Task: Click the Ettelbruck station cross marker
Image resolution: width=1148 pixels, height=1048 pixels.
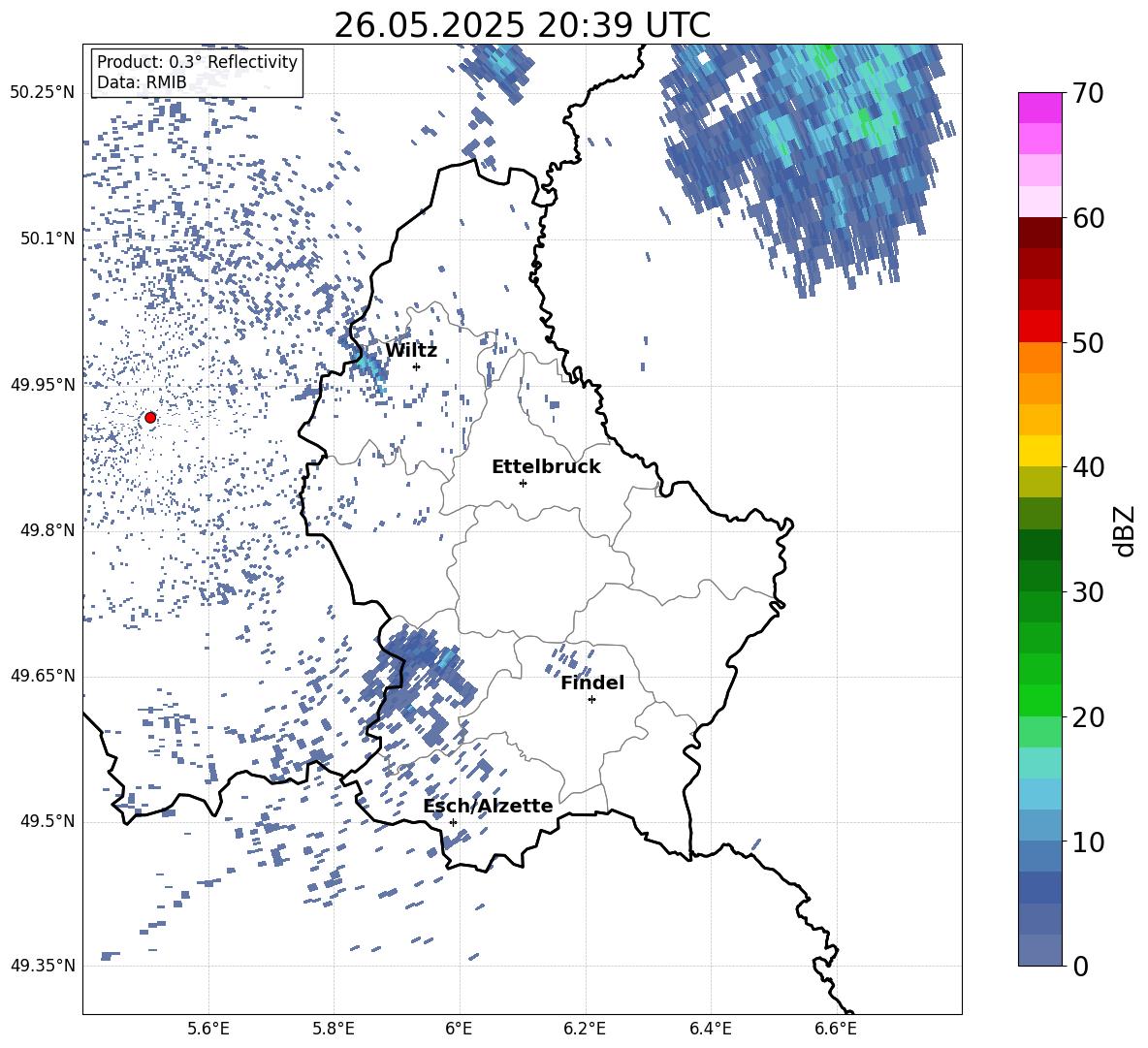Action: (523, 483)
